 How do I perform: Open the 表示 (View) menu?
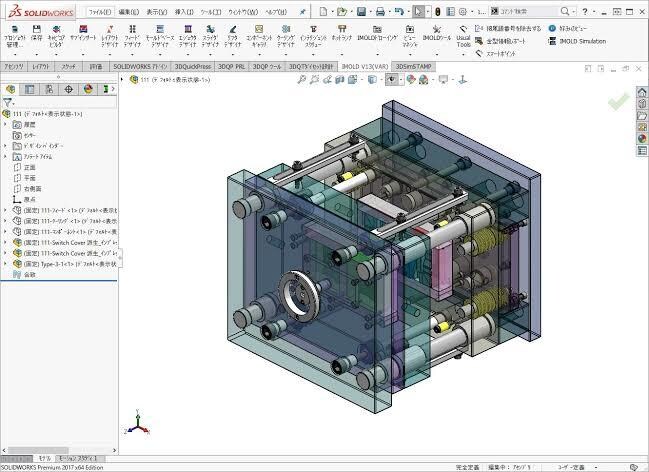click(156, 12)
